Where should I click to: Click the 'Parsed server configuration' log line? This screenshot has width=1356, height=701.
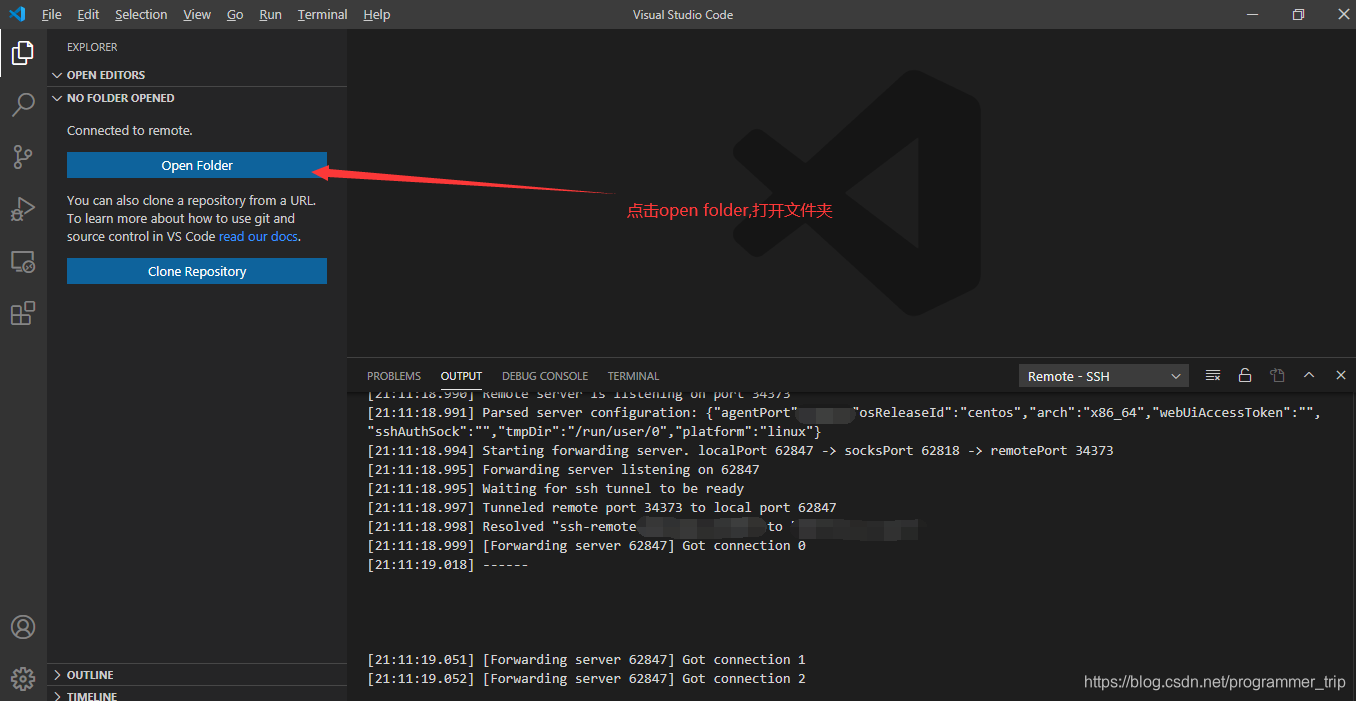(x=844, y=422)
